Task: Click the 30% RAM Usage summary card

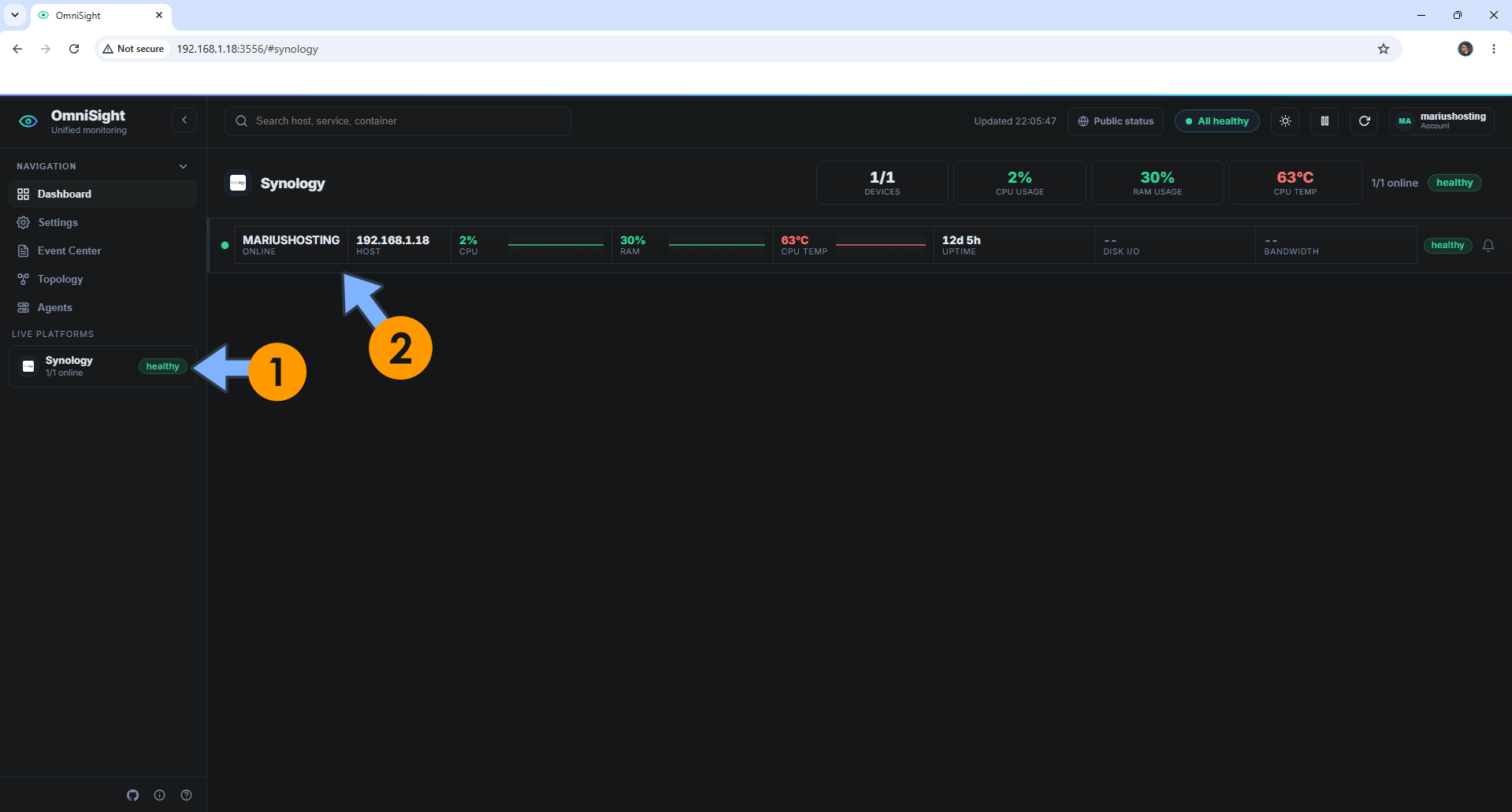Action: tap(1157, 183)
